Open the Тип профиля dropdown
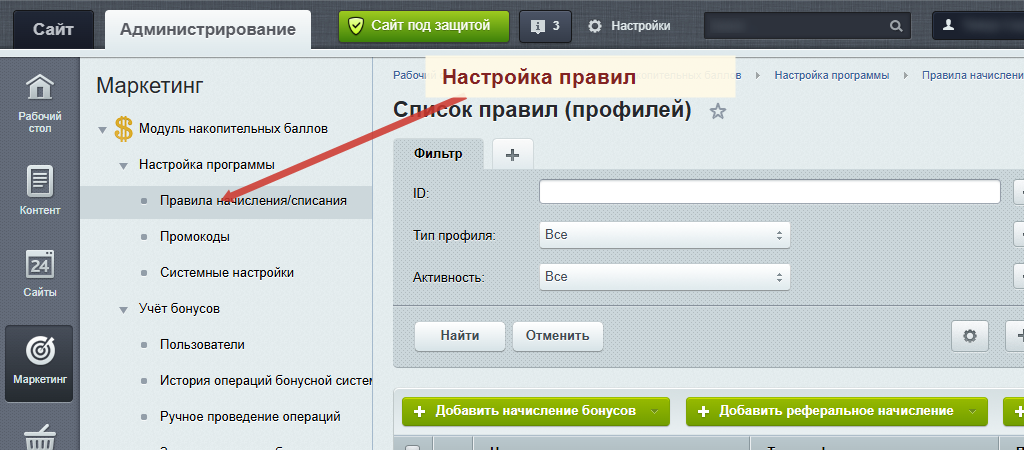Image resolution: width=1024 pixels, height=450 pixels. (x=665, y=235)
